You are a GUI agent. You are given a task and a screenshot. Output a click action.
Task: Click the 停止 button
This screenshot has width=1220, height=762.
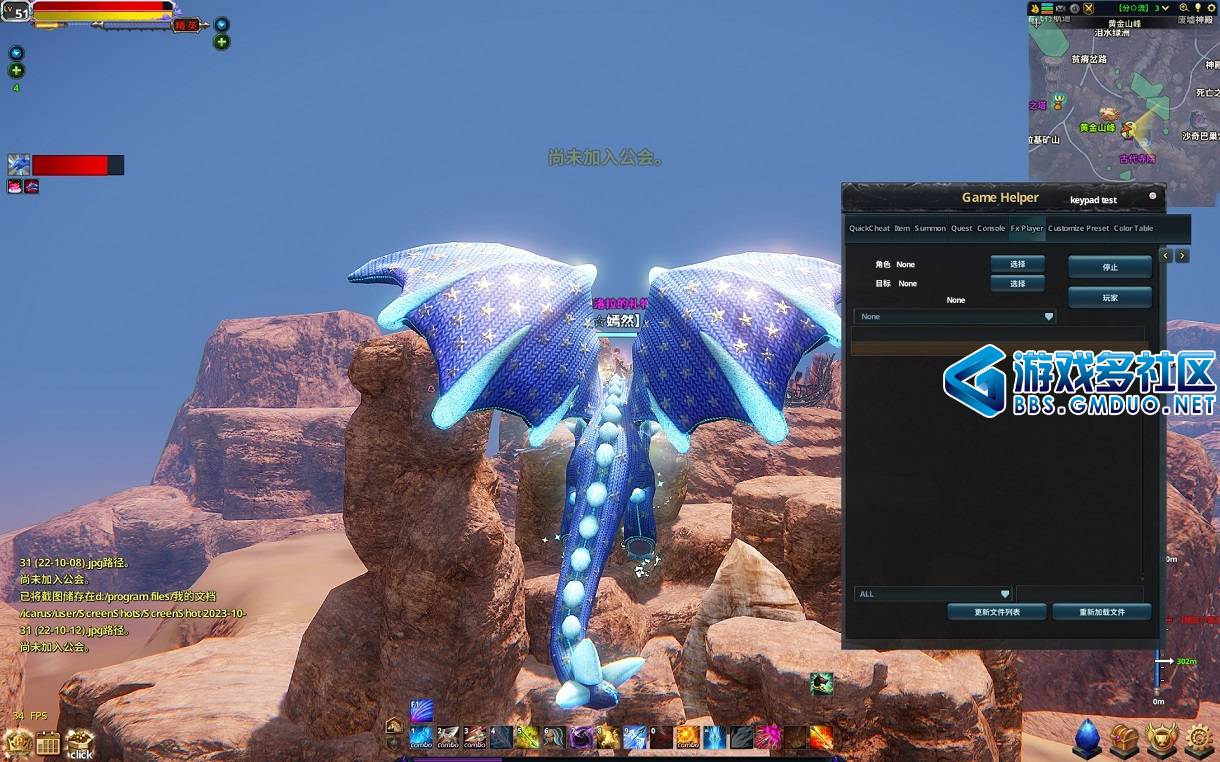click(x=1110, y=267)
